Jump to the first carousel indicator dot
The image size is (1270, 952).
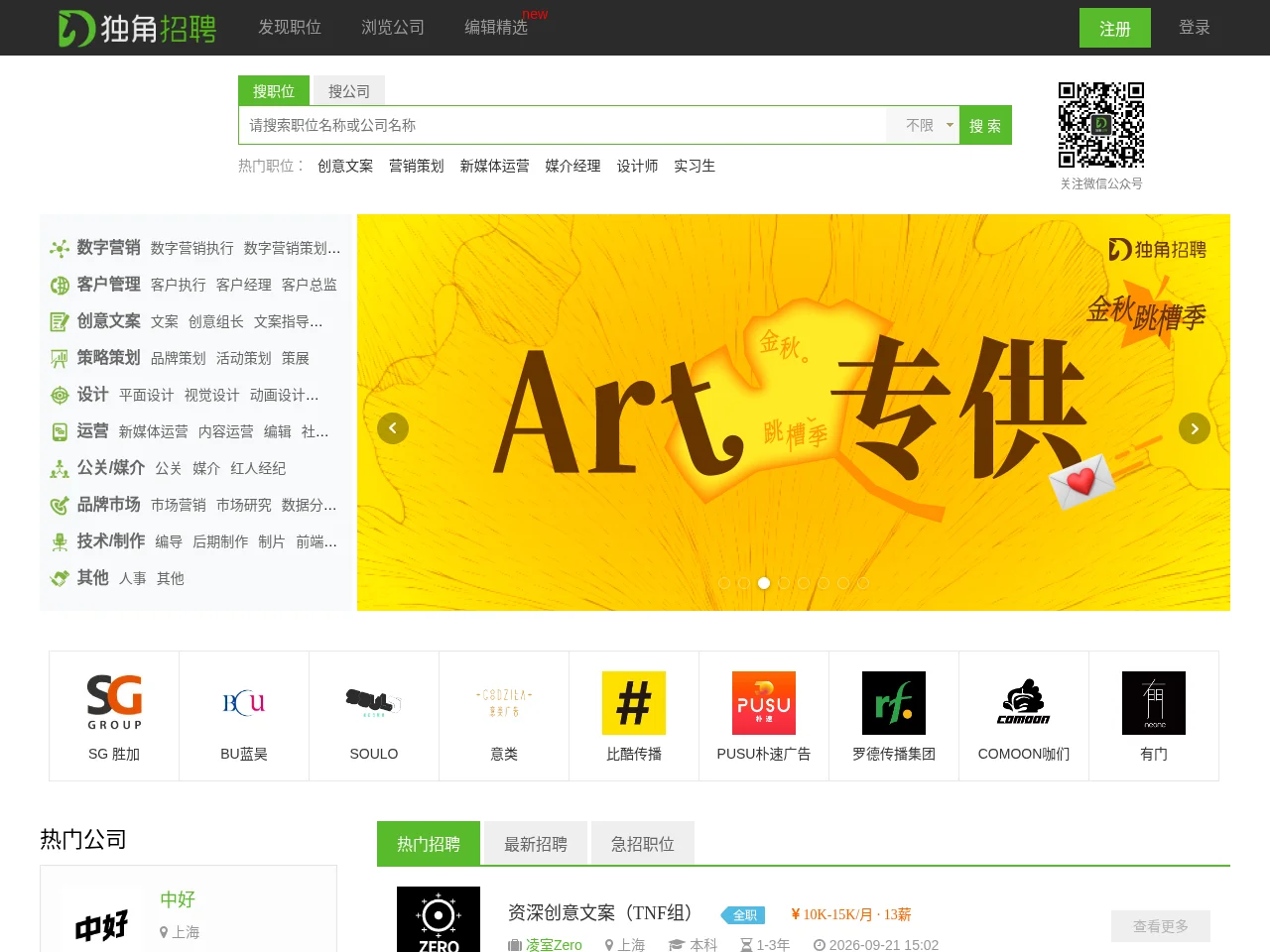pos(724,583)
